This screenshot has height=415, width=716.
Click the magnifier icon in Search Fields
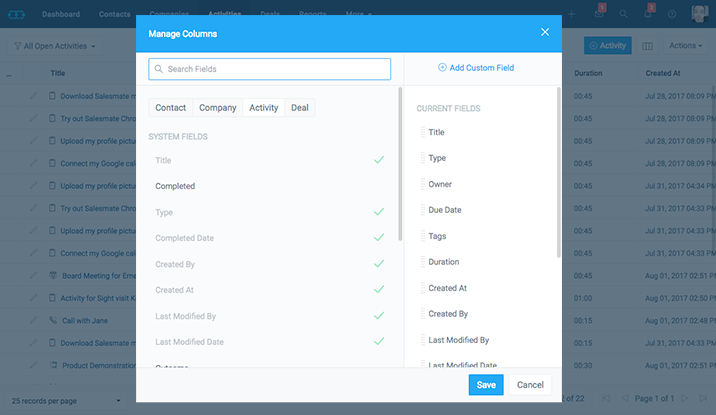click(x=158, y=69)
